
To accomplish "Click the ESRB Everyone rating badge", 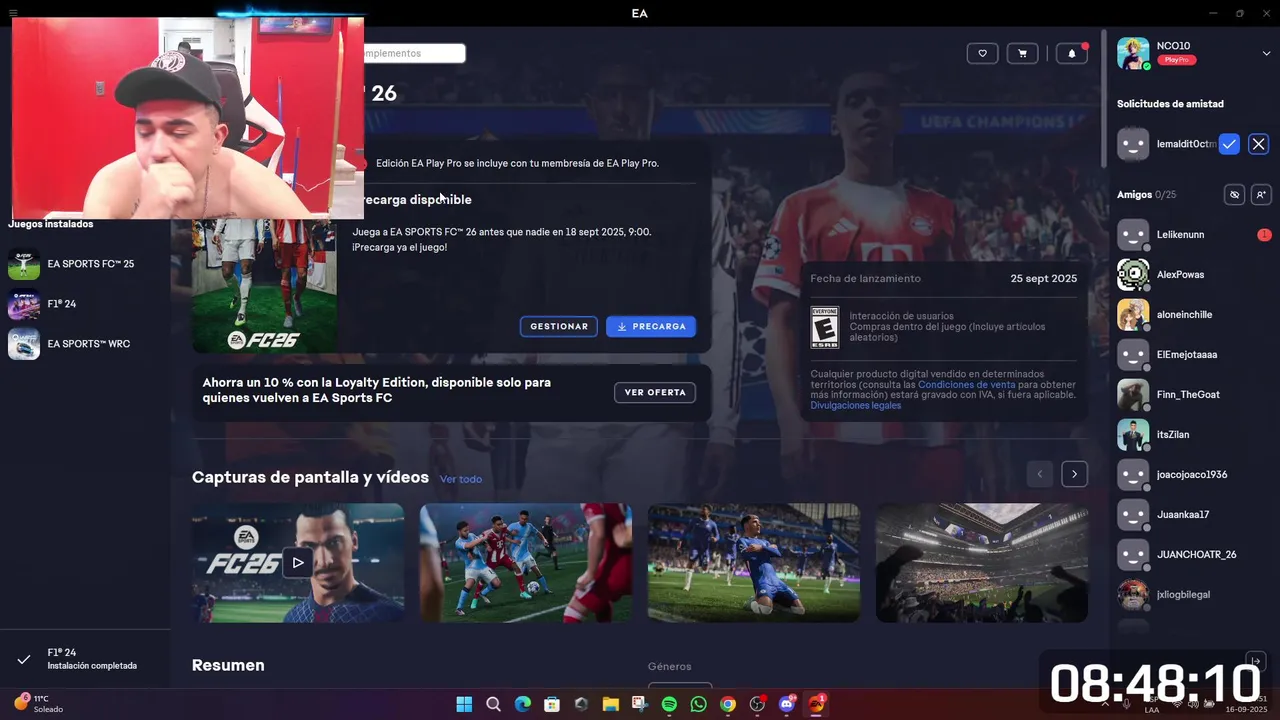I will pyautogui.click(x=825, y=327).
